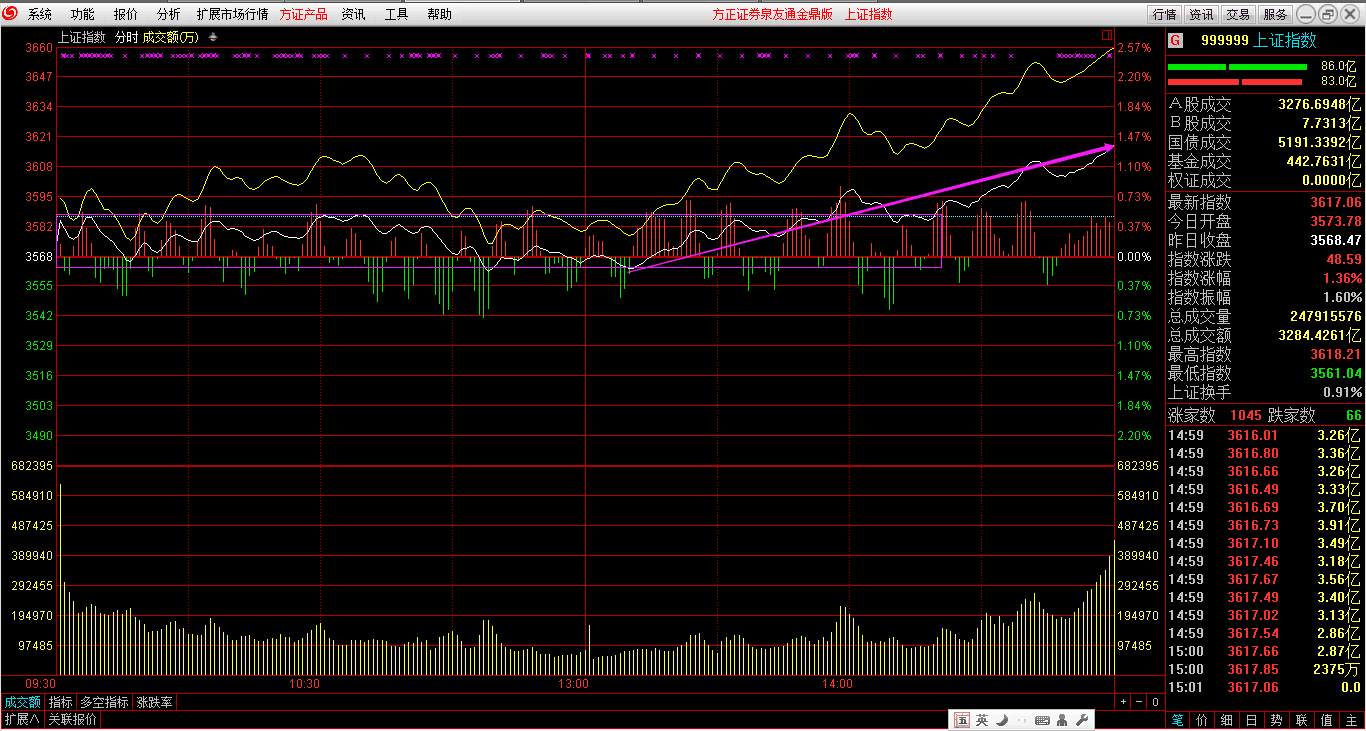This screenshot has height=731, width=1366.
Task: Open the 分析 menu
Action: coord(169,14)
